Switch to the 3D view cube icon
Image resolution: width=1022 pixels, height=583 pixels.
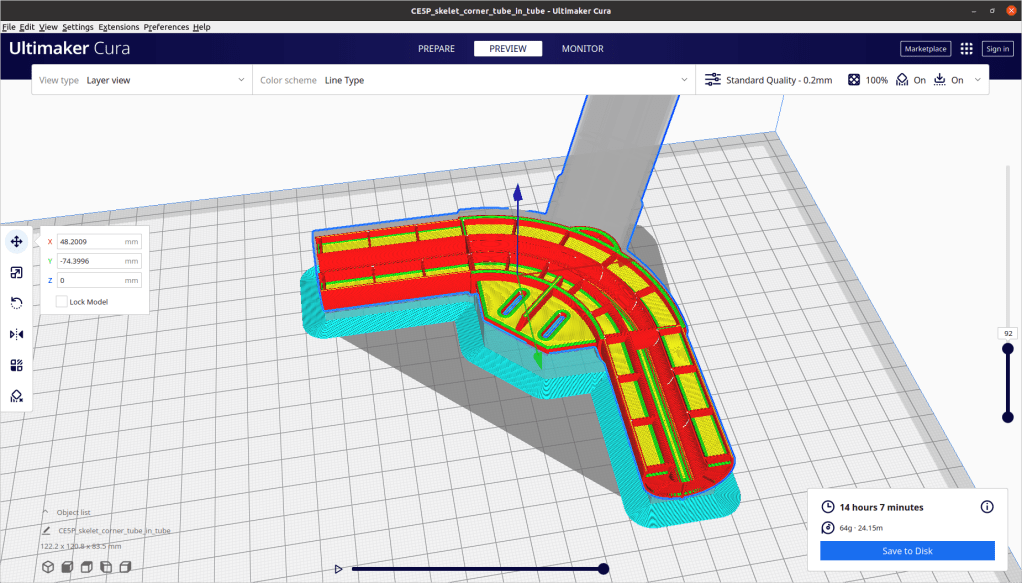tap(47, 568)
